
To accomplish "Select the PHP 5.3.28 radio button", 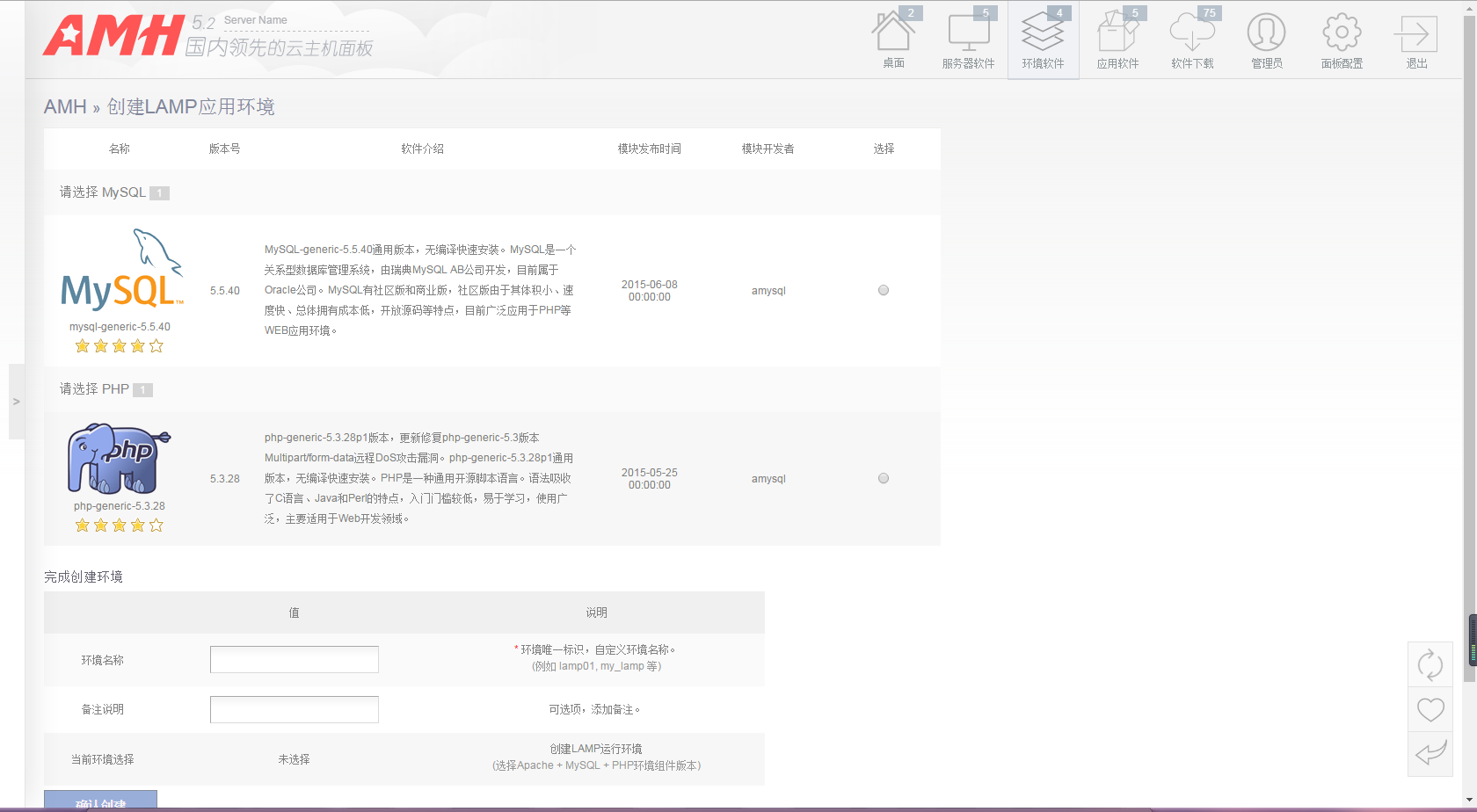I will pyautogui.click(x=884, y=478).
